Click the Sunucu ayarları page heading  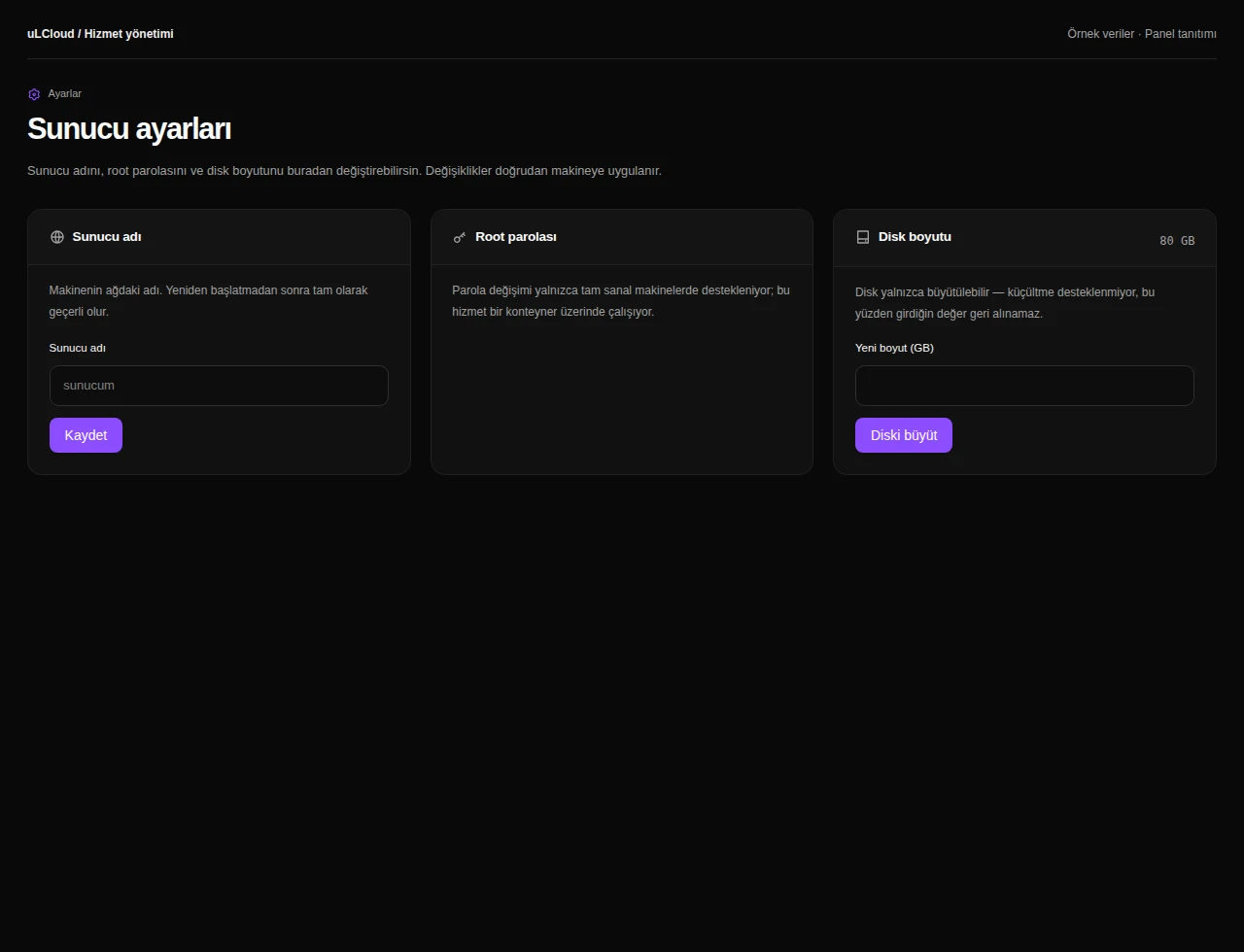129,129
